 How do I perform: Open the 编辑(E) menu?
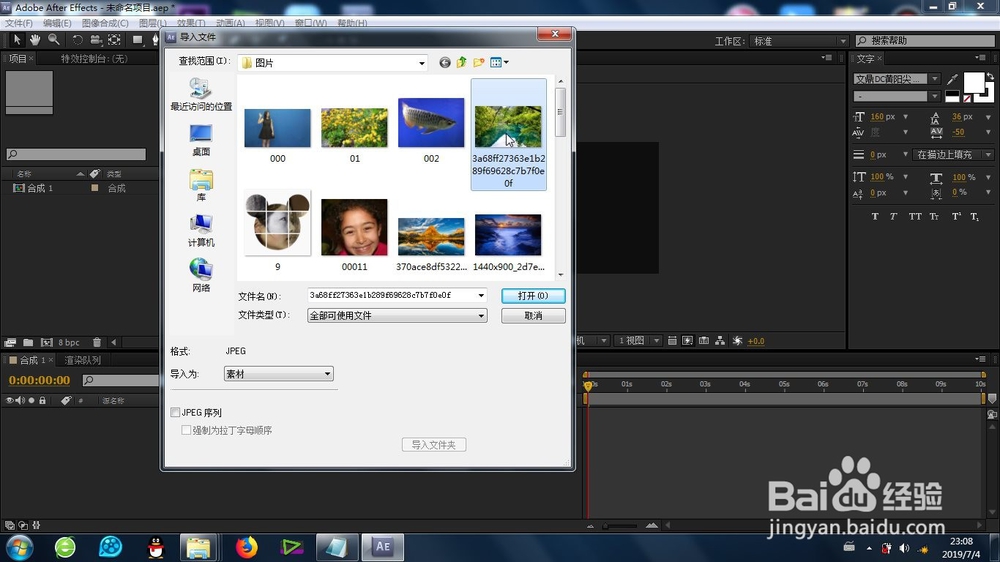(57, 23)
